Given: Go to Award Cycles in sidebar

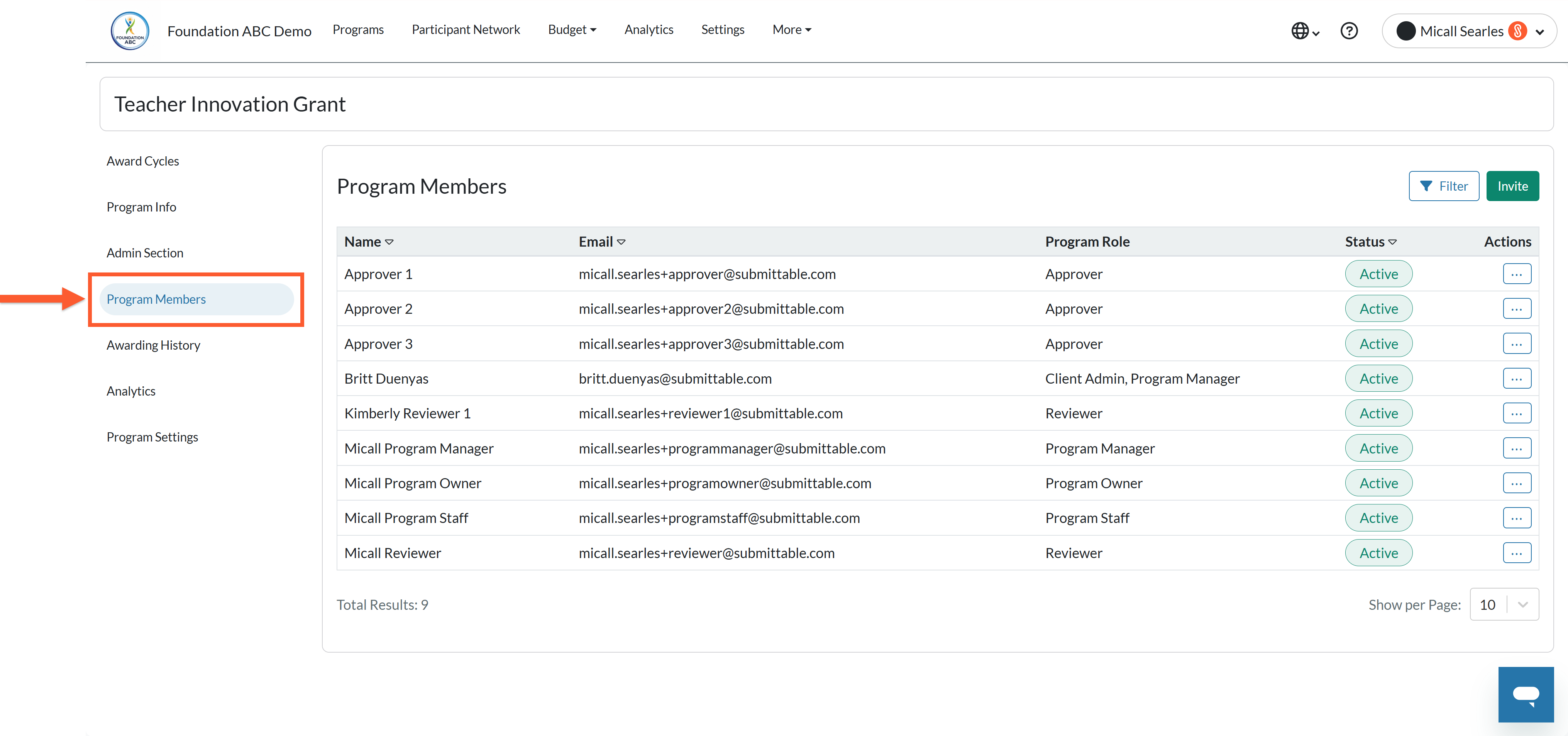Looking at the screenshot, I should pos(142,161).
